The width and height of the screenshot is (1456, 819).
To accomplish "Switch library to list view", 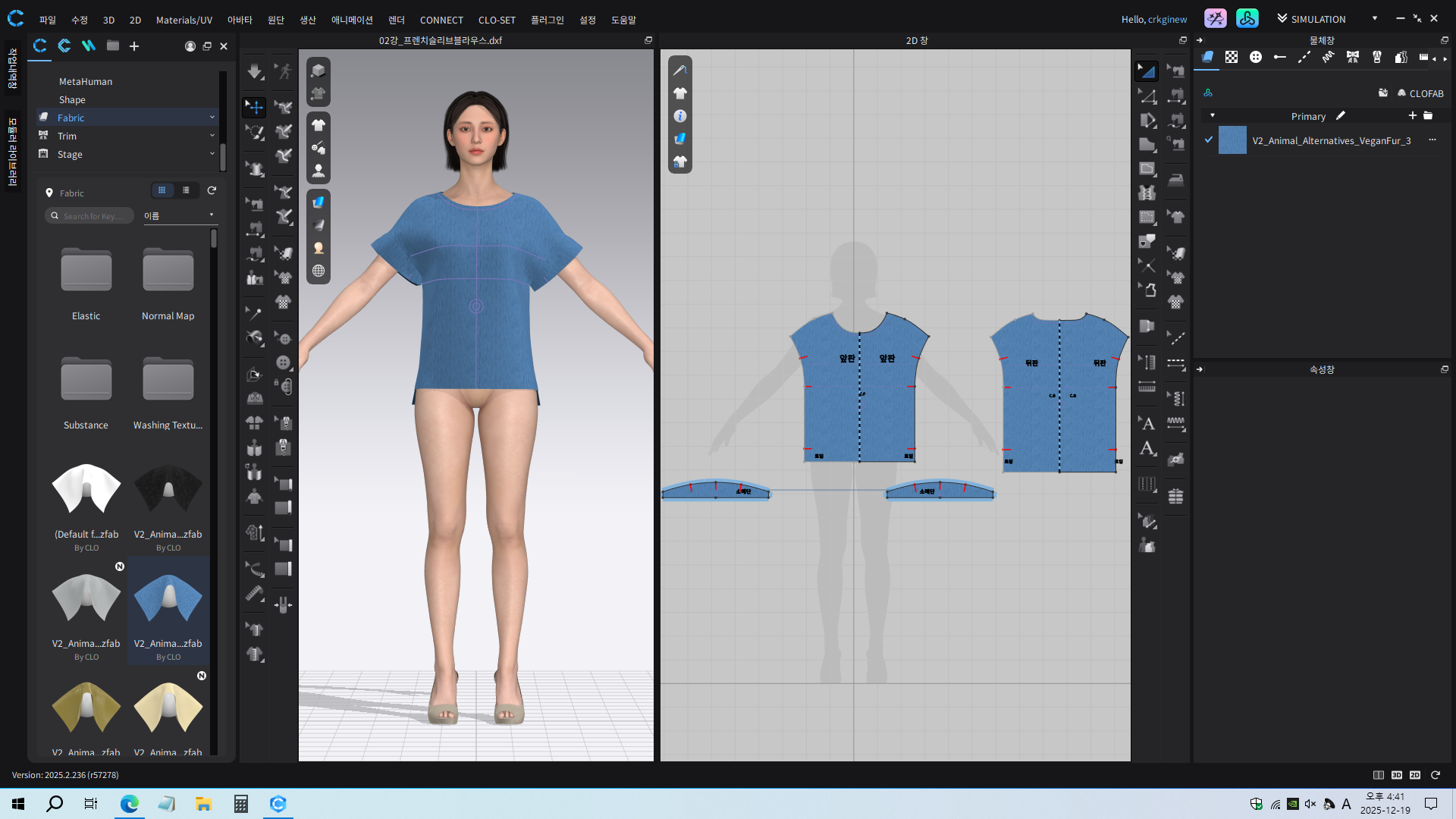I will (186, 190).
